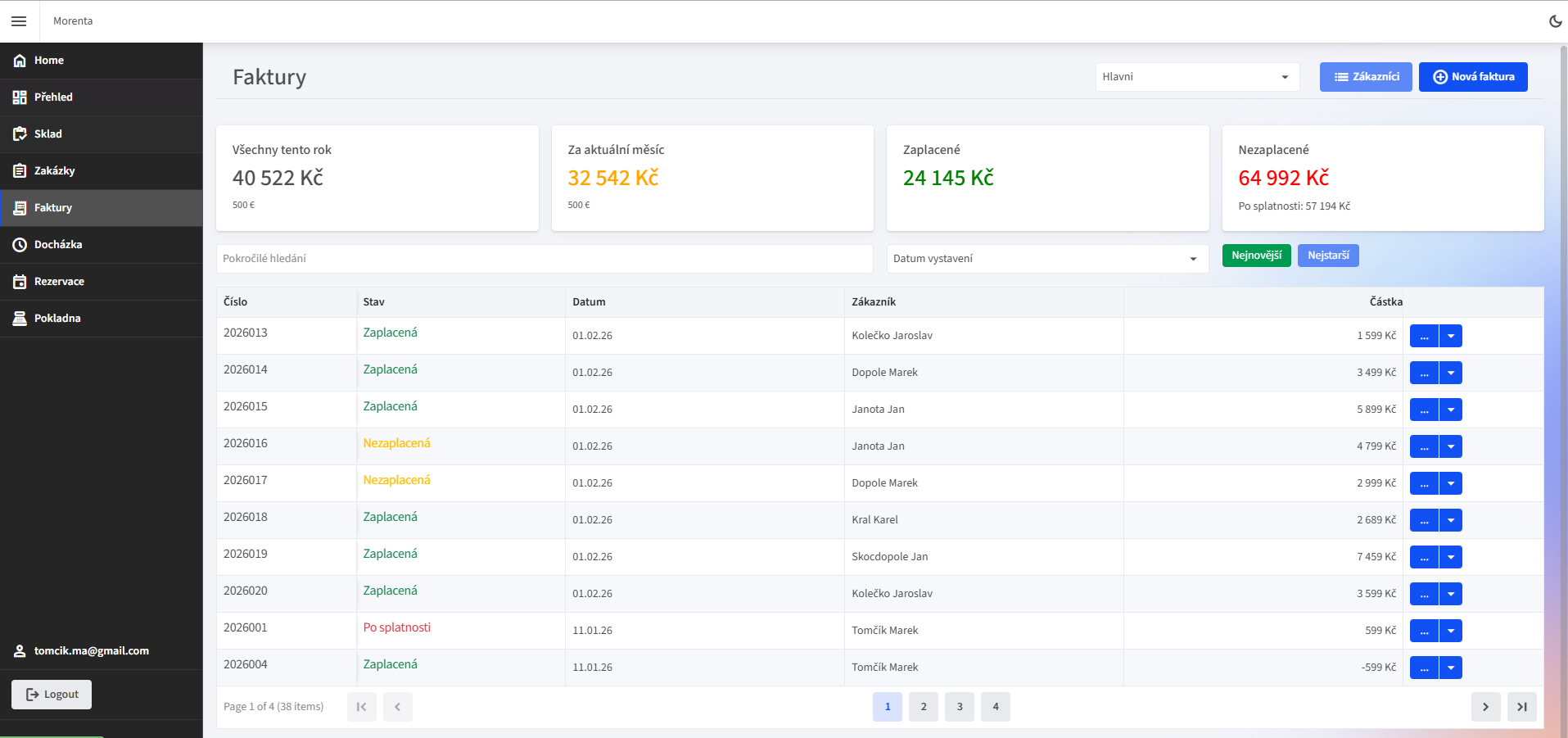Go to Sklad in sidebar
Screen dimensions: 1568x738
coord(47,134)
